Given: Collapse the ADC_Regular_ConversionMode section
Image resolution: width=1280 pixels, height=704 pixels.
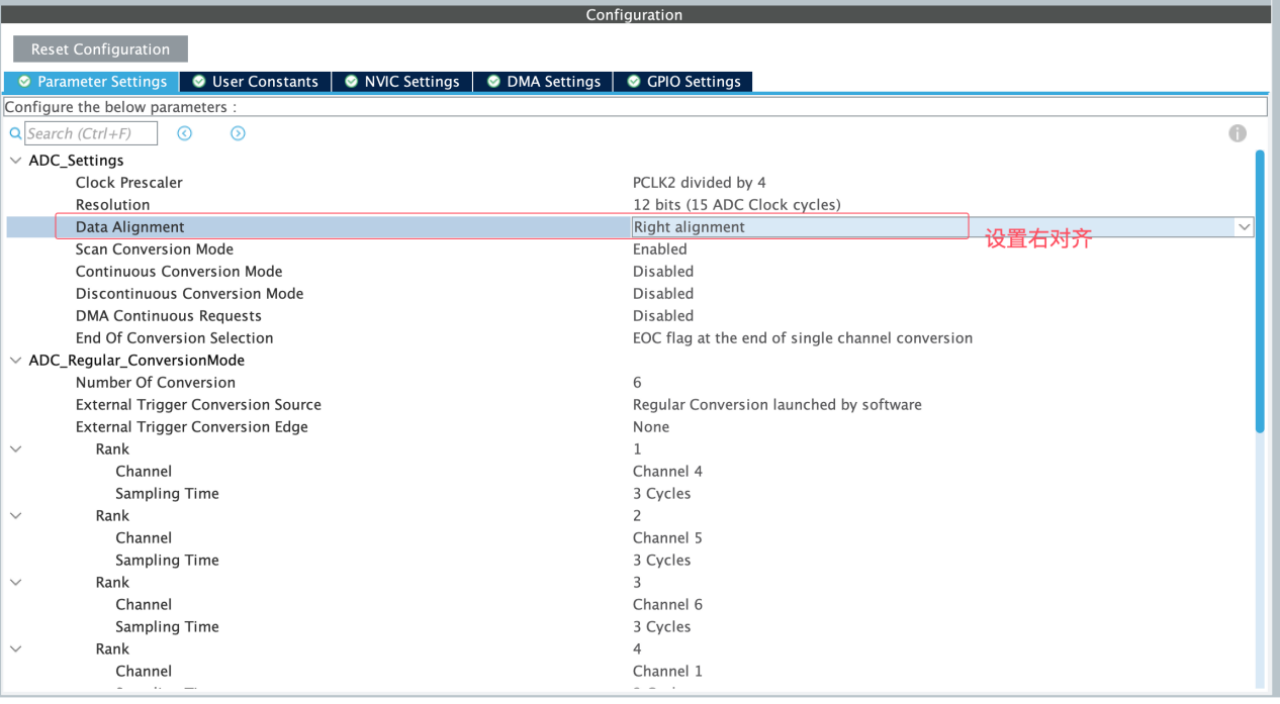Looking at the screenshot, I should pos(15,360).
